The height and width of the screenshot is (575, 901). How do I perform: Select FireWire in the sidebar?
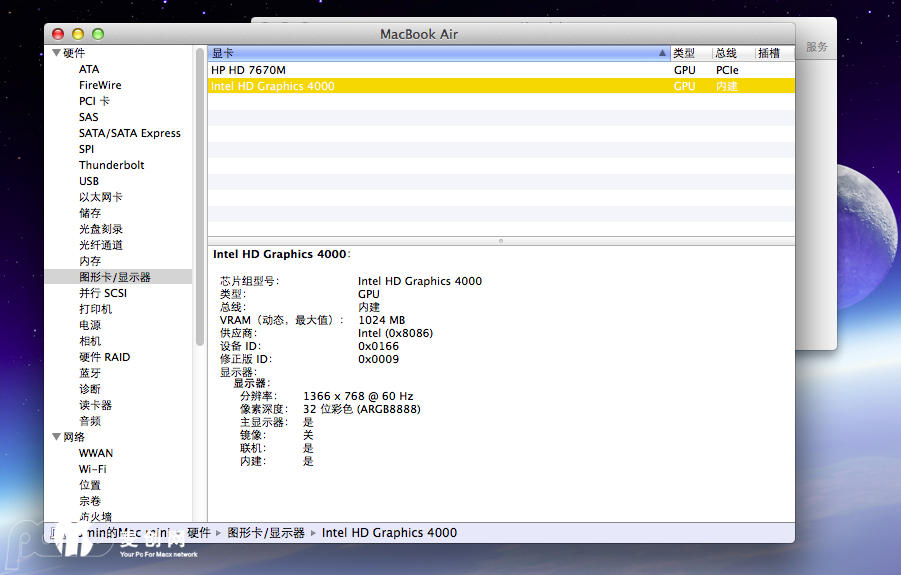coord(100,85)
